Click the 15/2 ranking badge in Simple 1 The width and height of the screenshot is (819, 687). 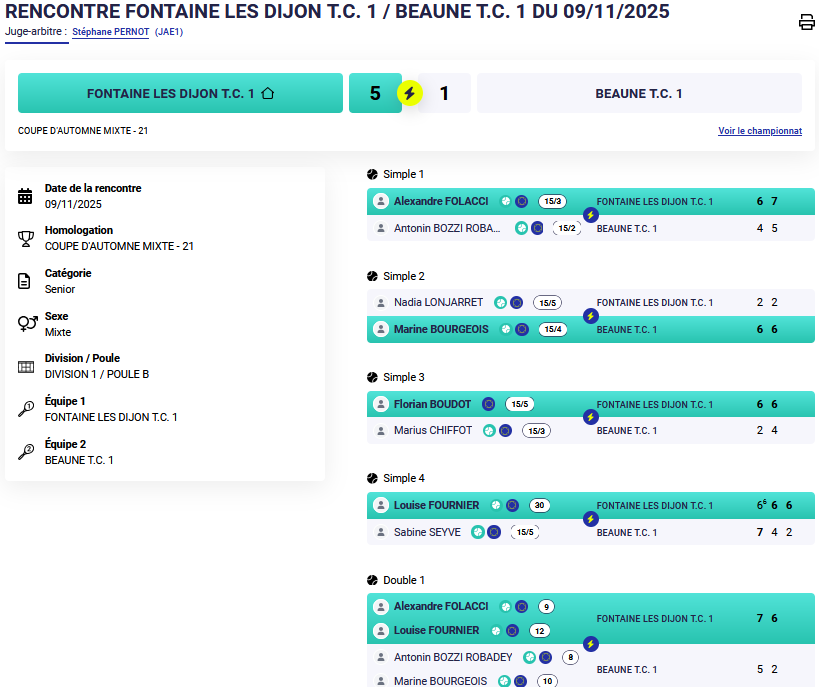566,228
